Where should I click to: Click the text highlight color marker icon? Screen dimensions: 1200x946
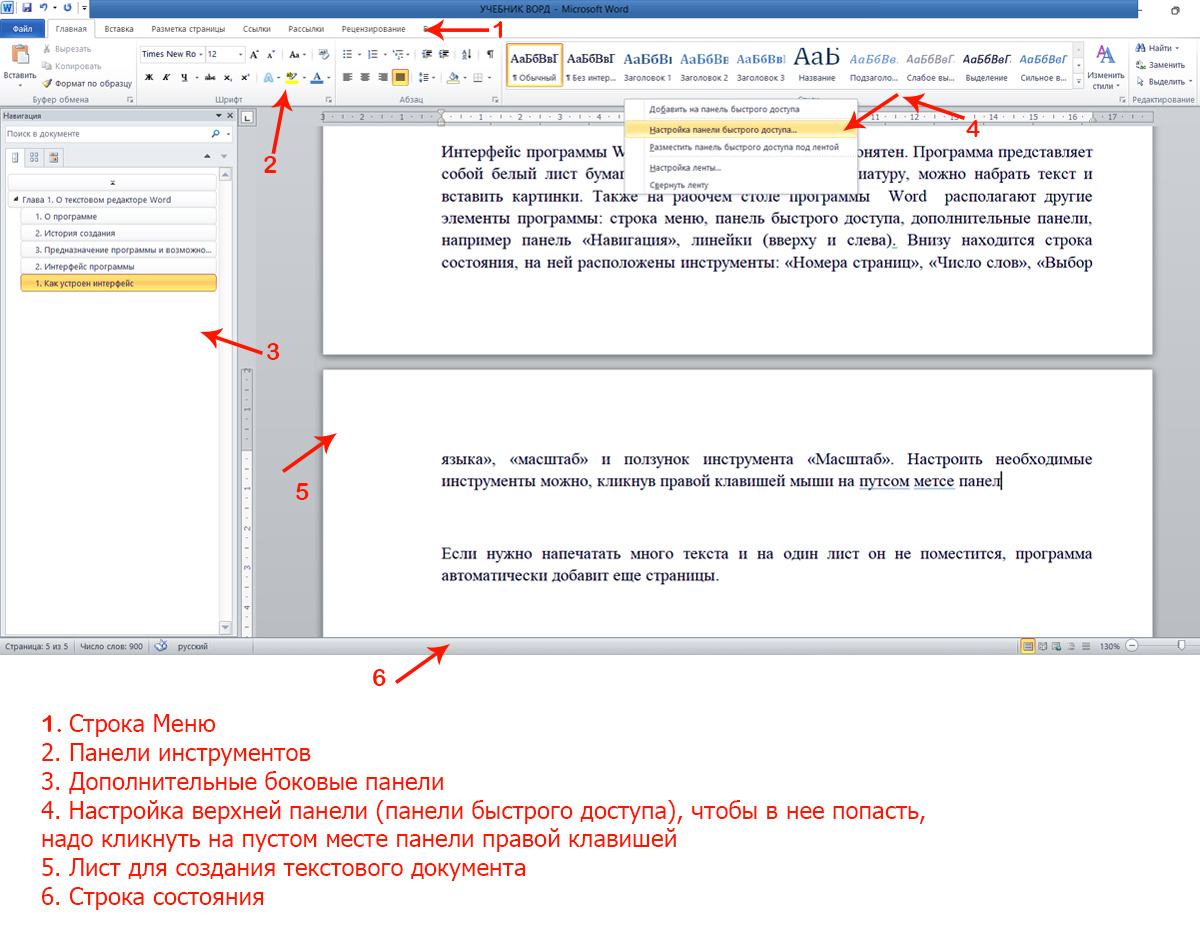point(291,77)
